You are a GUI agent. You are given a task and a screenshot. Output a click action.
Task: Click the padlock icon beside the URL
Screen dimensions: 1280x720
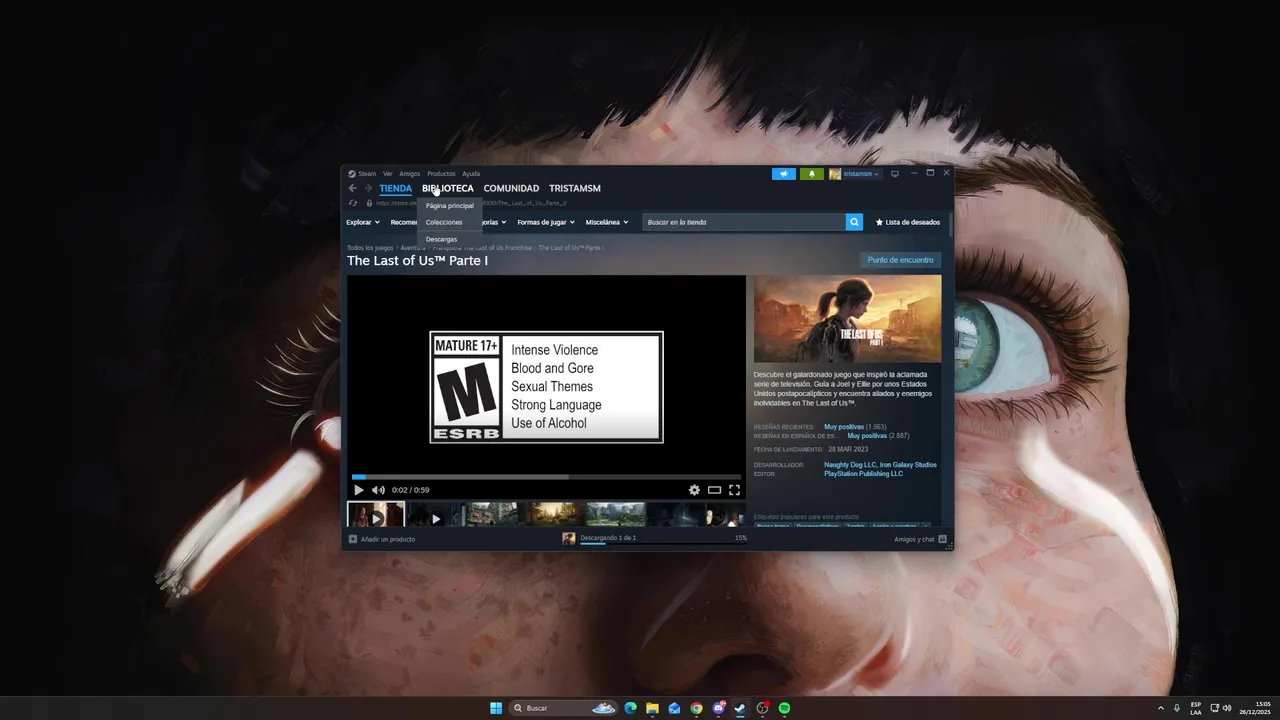pyautogui.click(x=369, y=203)
